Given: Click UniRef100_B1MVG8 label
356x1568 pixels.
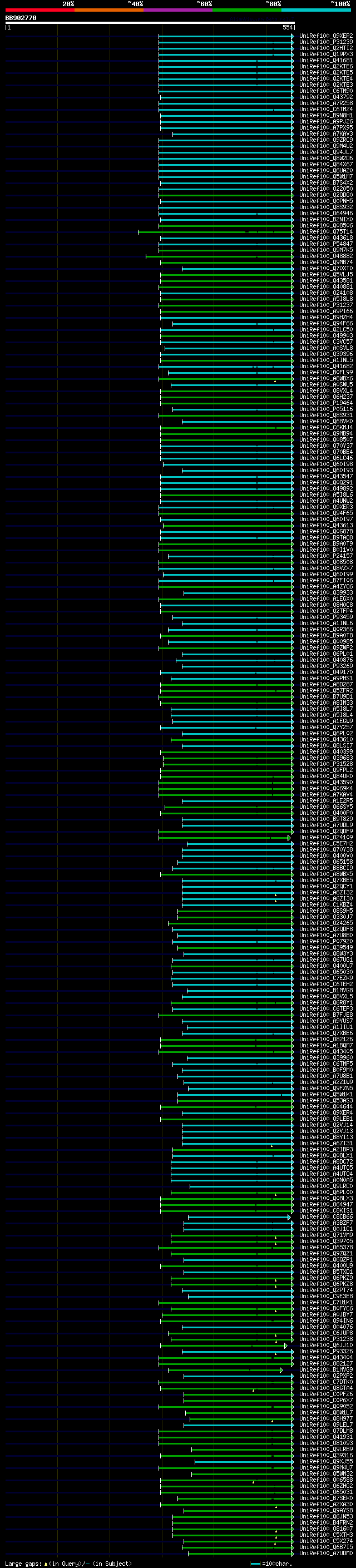Looking at the screenshot, I should pyautogui.click(x=325, y=990).
